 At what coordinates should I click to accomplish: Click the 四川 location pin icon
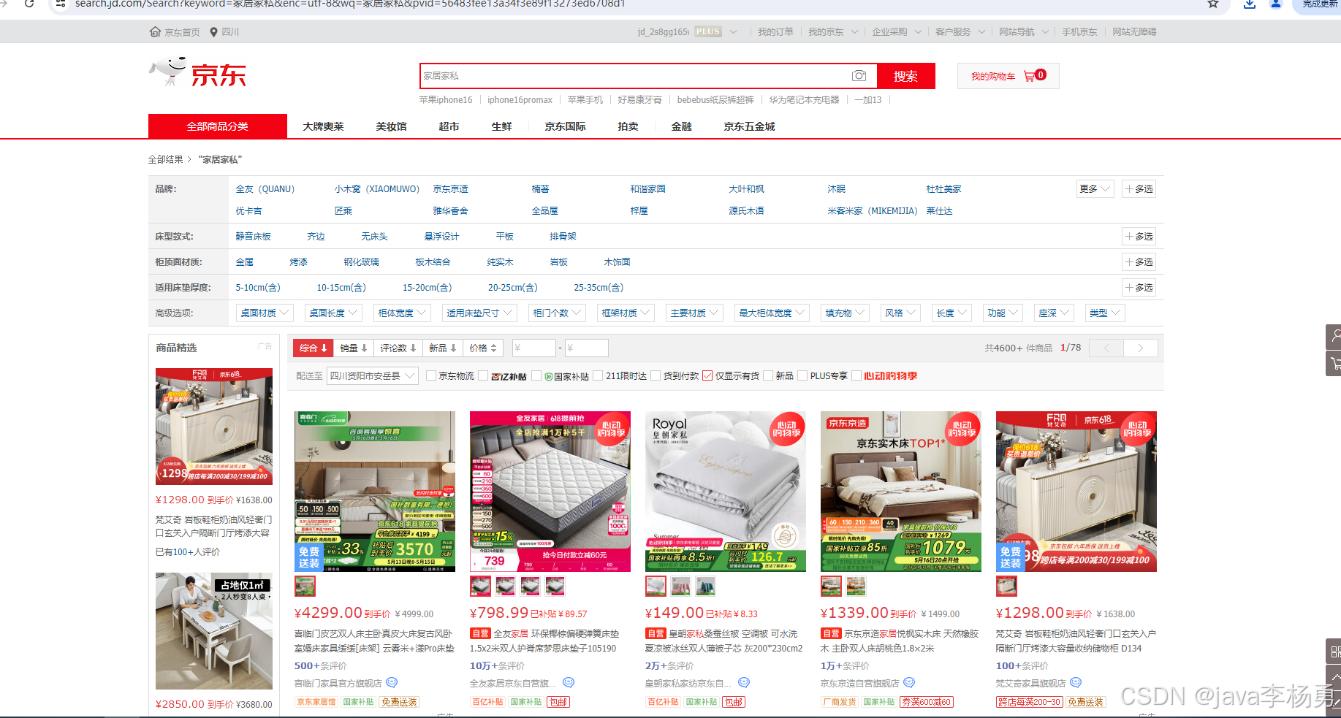click(x=214, y=32)
